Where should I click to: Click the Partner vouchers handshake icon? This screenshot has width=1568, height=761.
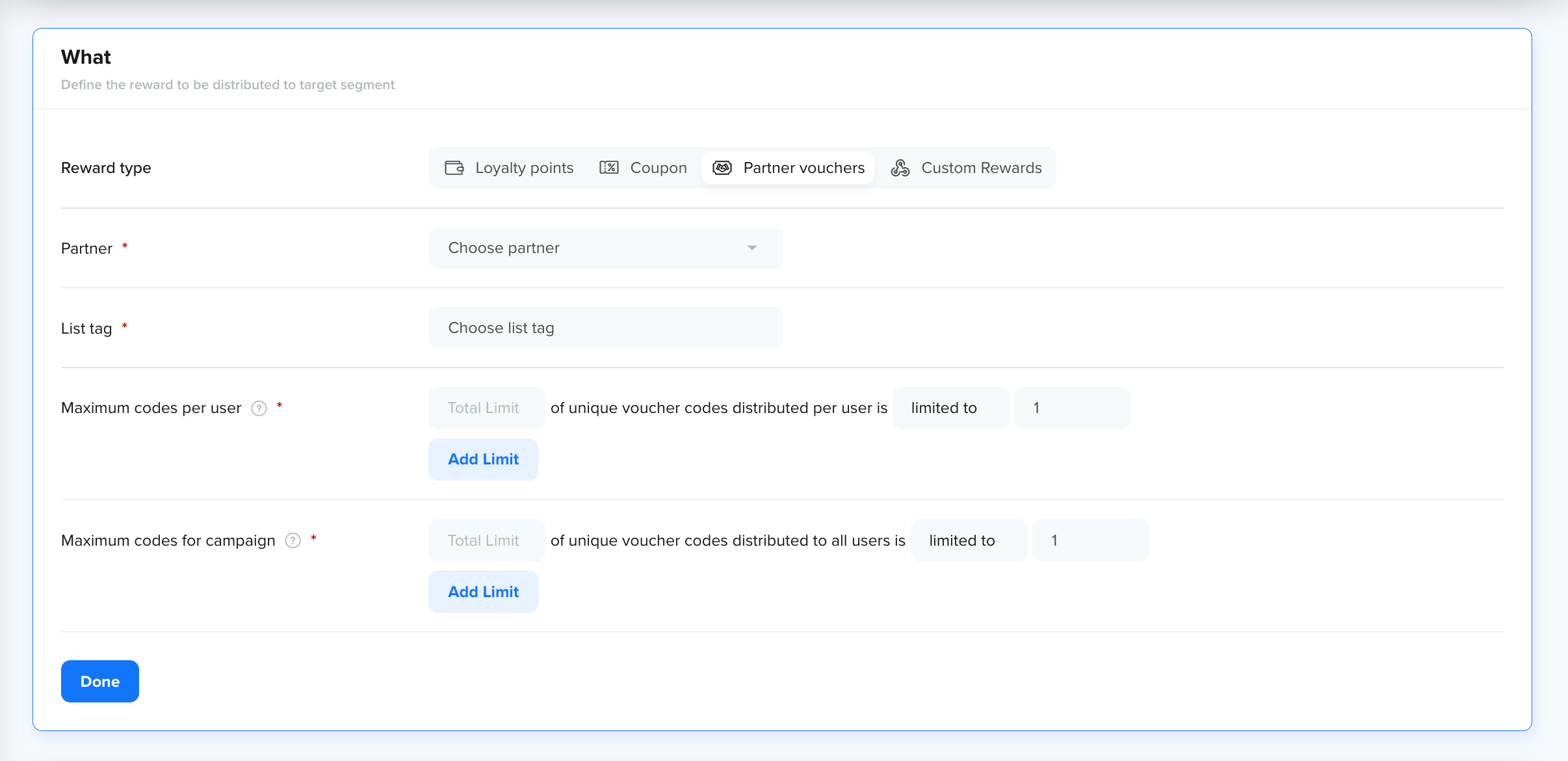(x=722, y=168)
